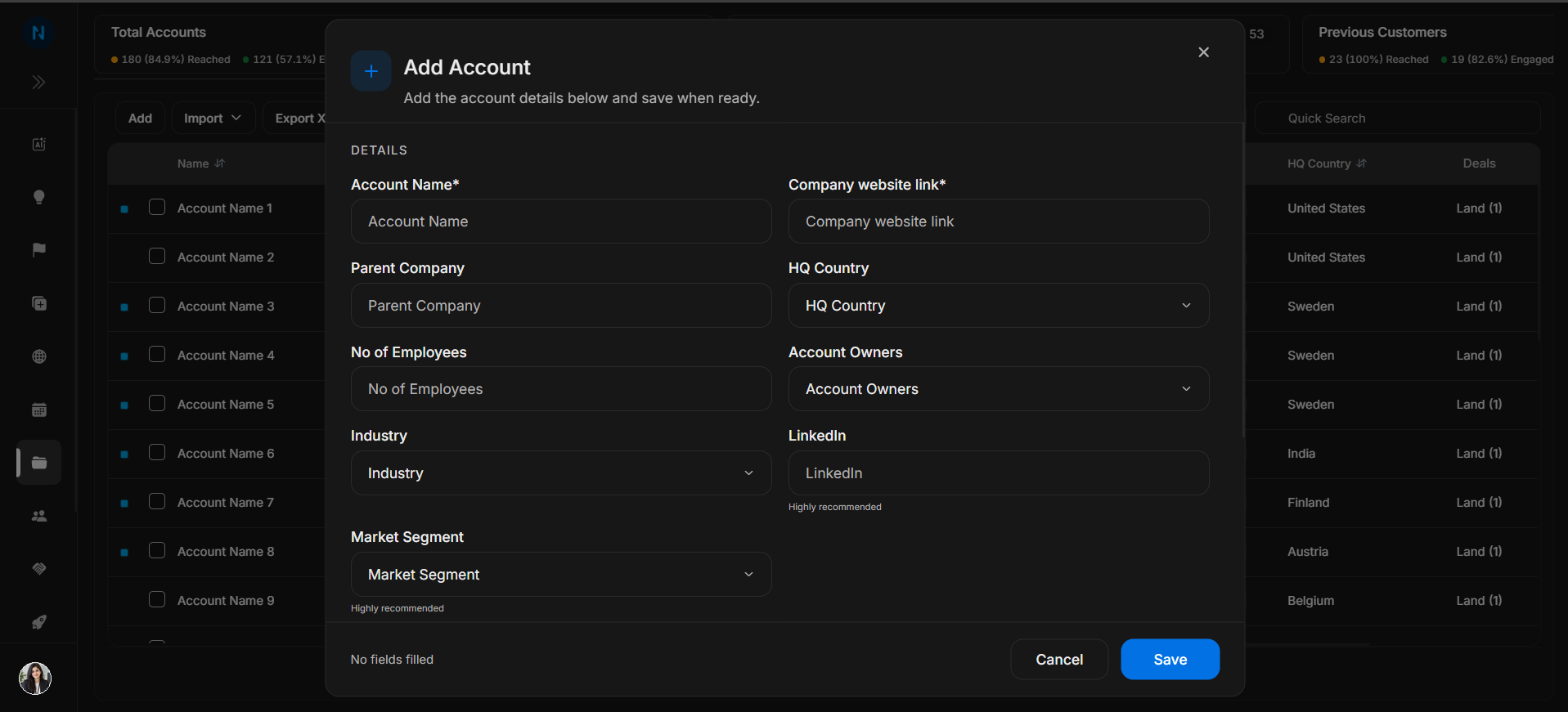Sort by Name column sort icon

point(219,163)
